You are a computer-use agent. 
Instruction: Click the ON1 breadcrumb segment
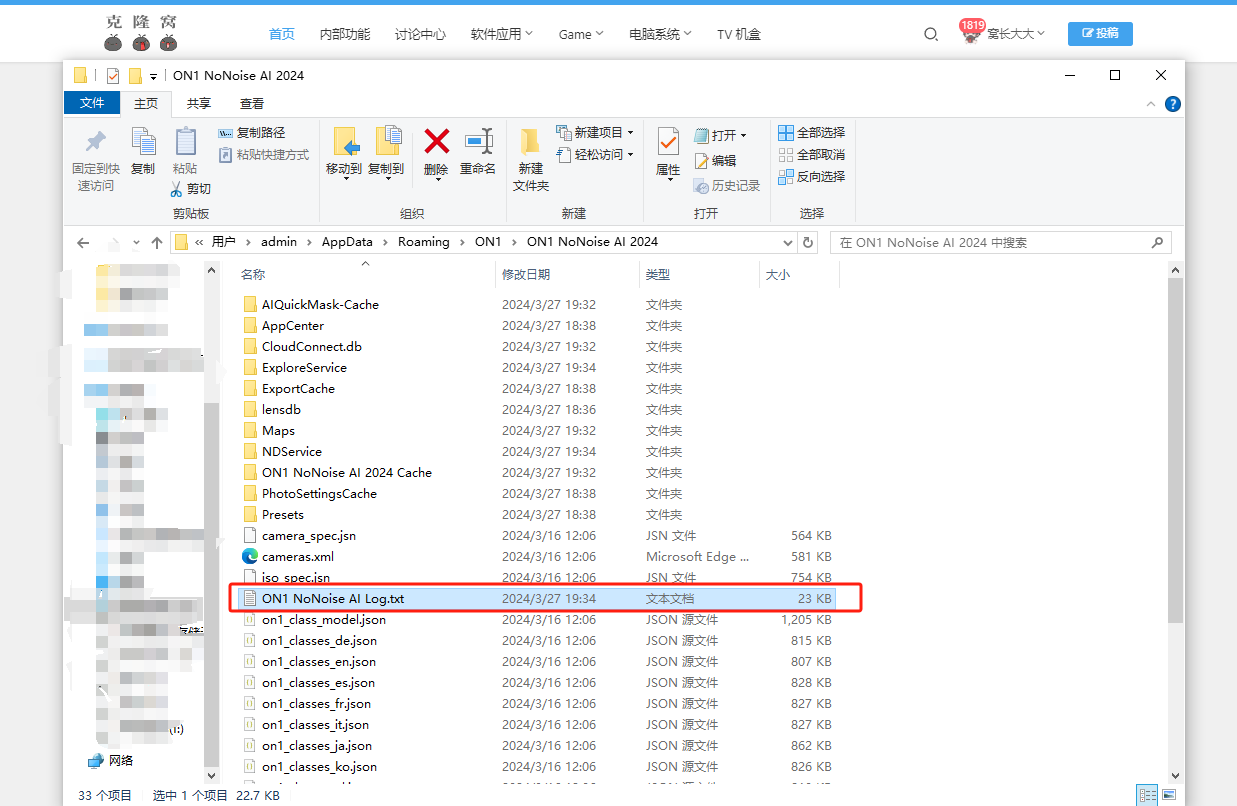click(488, 242)
